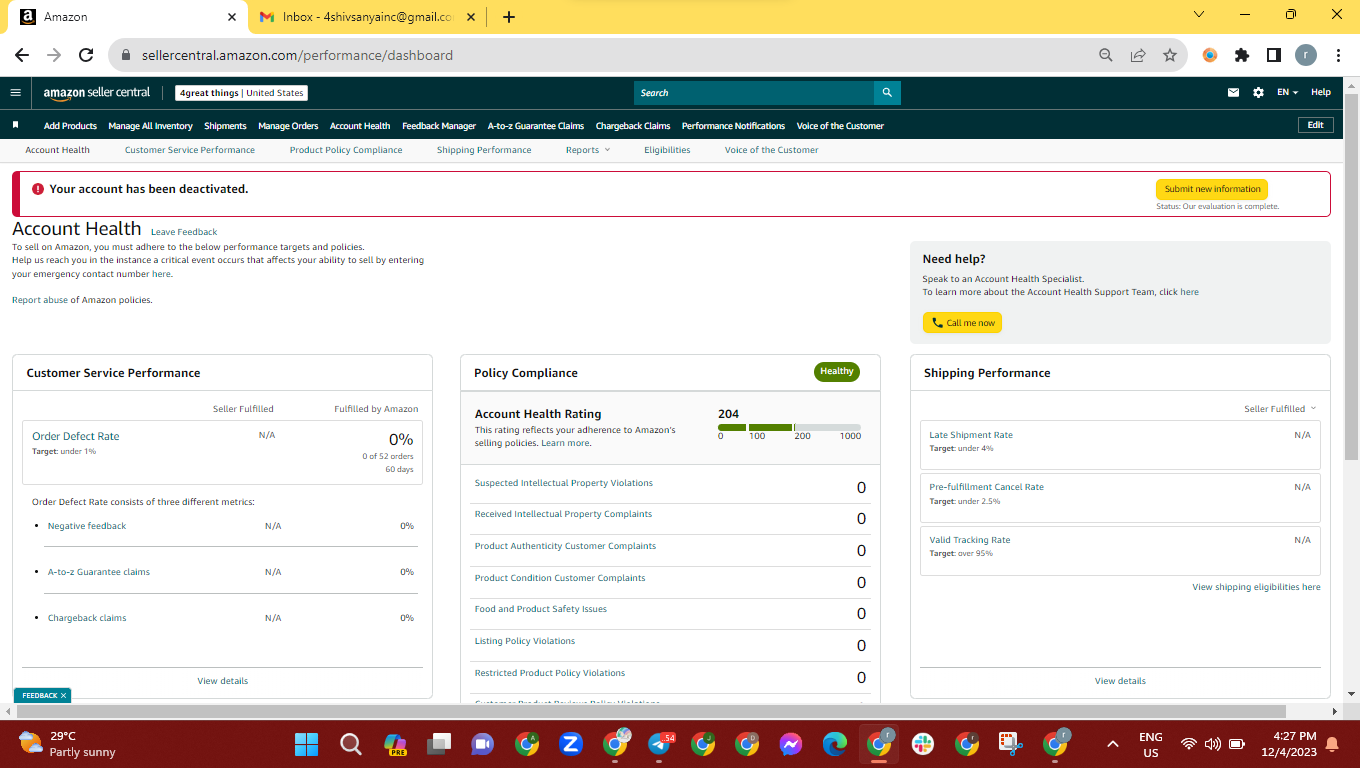Open Manage All Inventory from the favorites bar
Screen dimensions: 1360x768
pos(150,126)
